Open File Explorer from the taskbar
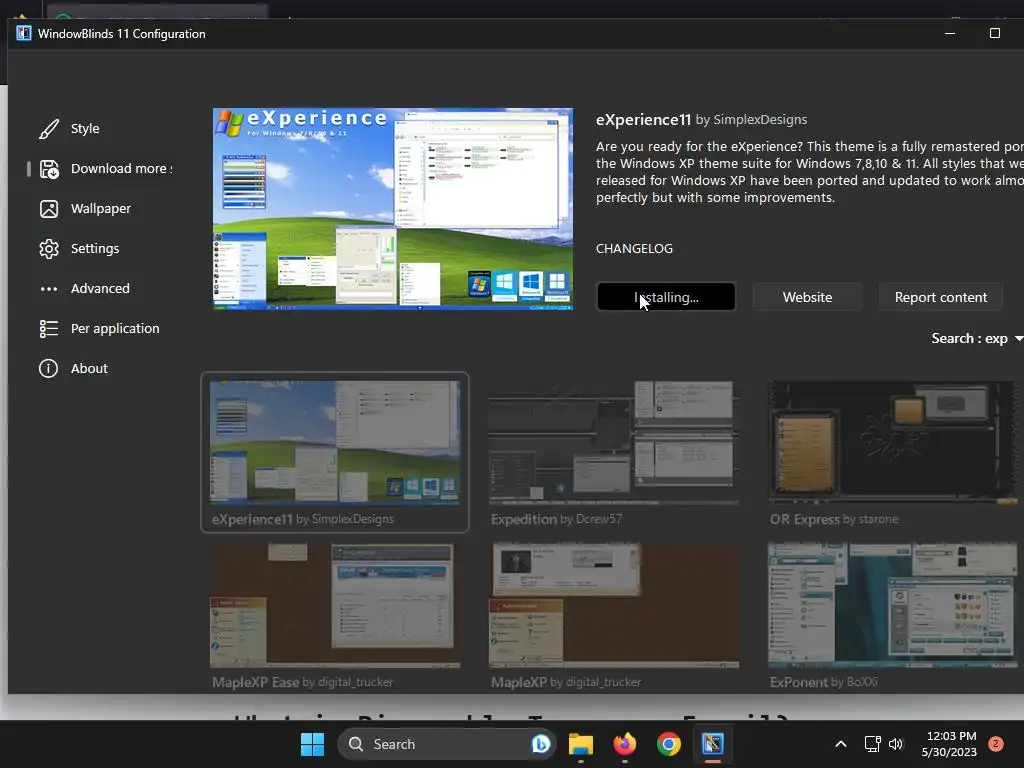Viewport: 1024px width, 768px height. [581, 744]
